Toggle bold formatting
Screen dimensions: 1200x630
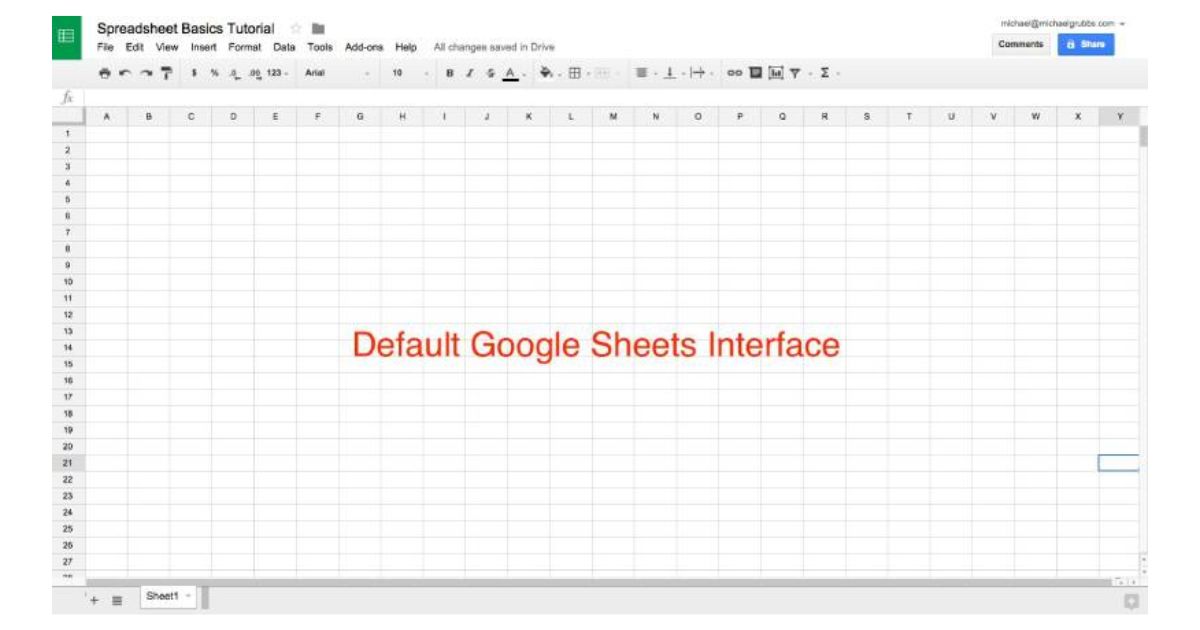point(449,73)
